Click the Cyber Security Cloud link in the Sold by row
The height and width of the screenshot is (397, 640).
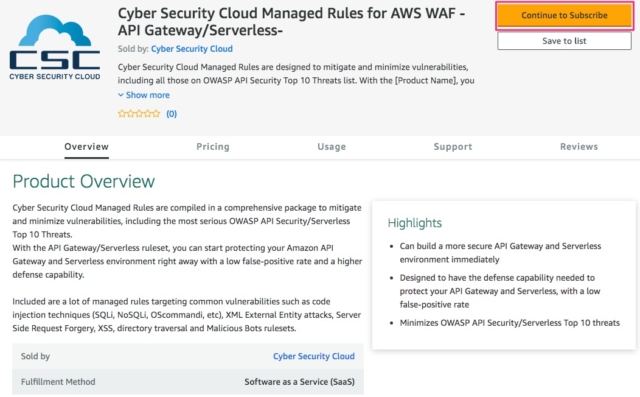(314, 356)
